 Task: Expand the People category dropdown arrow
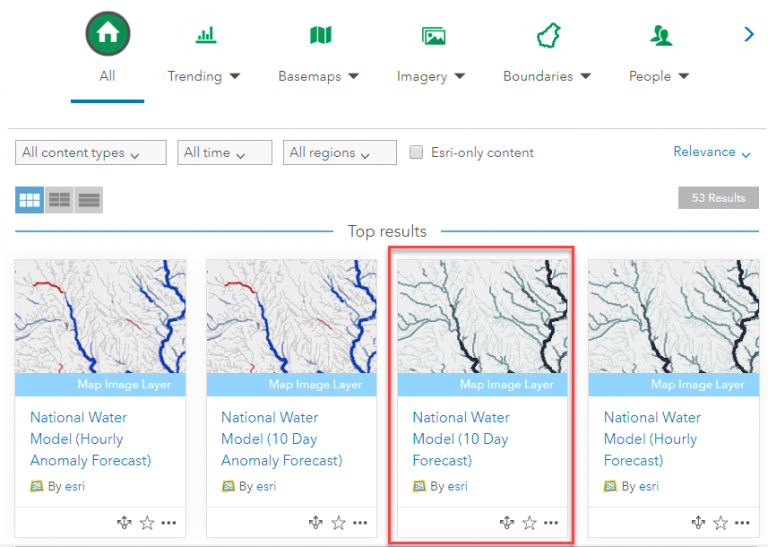(684, 76)
